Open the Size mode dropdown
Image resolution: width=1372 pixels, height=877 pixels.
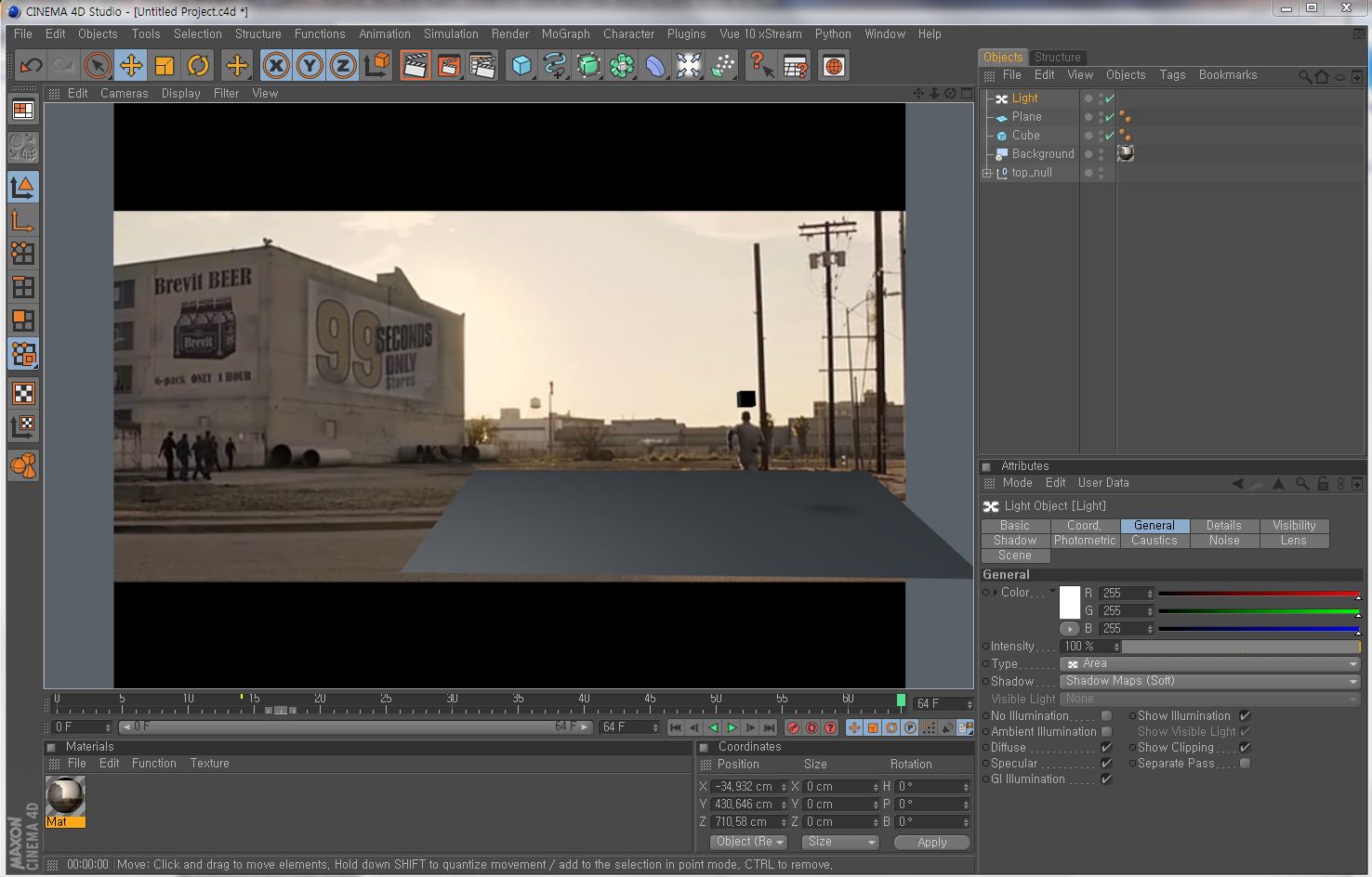[840, 842]
